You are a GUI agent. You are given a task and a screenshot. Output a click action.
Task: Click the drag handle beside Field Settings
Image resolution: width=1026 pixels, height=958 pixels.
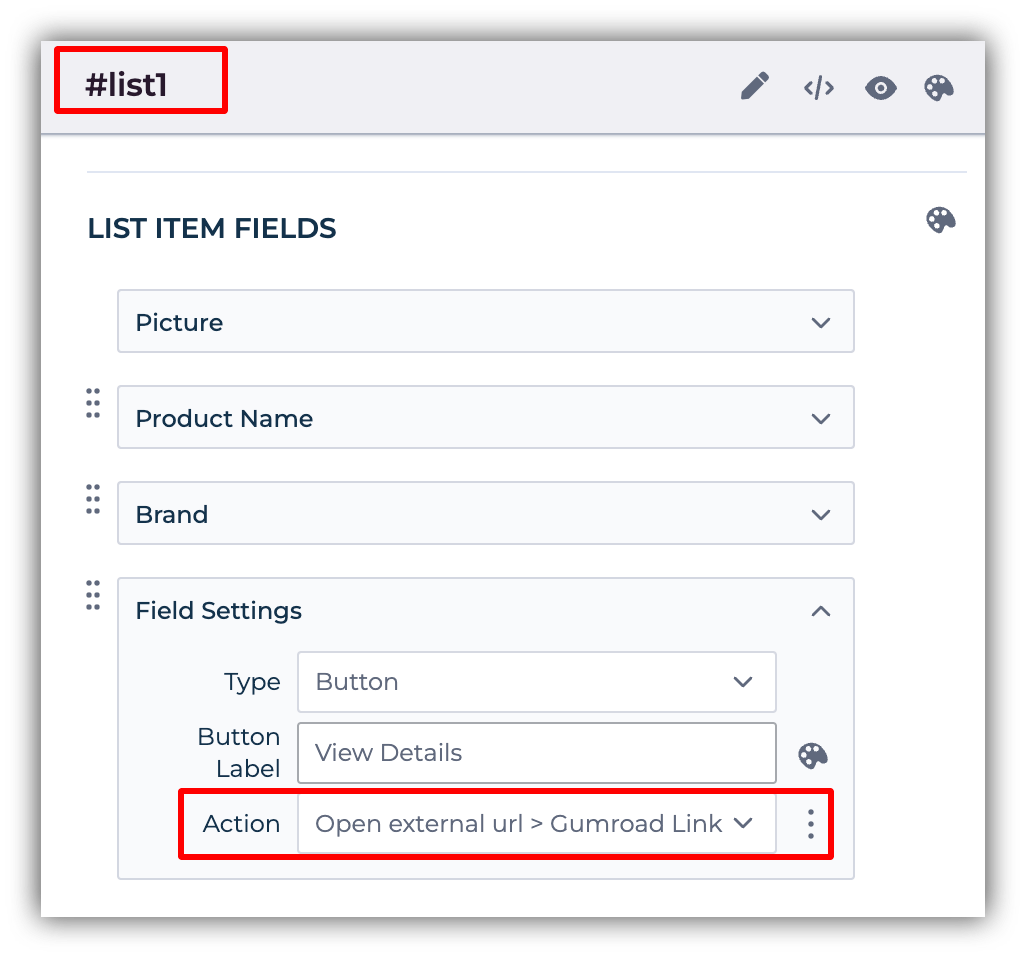[92, 594]
